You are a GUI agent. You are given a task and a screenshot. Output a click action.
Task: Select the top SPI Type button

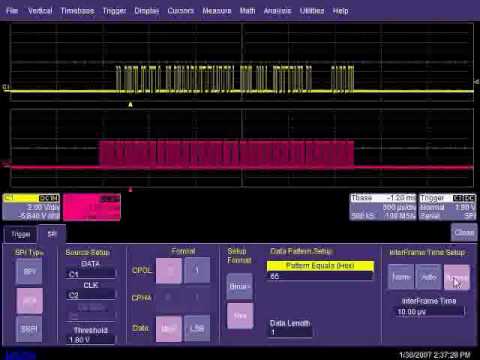tap(29, 272)
